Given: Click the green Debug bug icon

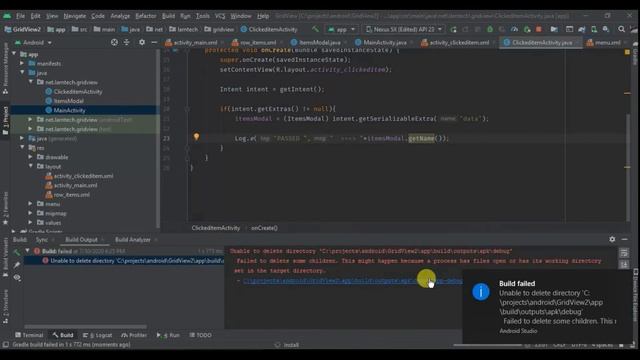Looking at the screenshot, I should 490,29.
